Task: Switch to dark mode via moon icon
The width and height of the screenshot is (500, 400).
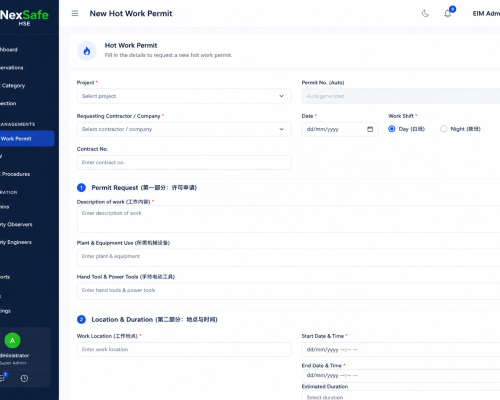Action: click(x=425, y=14)
